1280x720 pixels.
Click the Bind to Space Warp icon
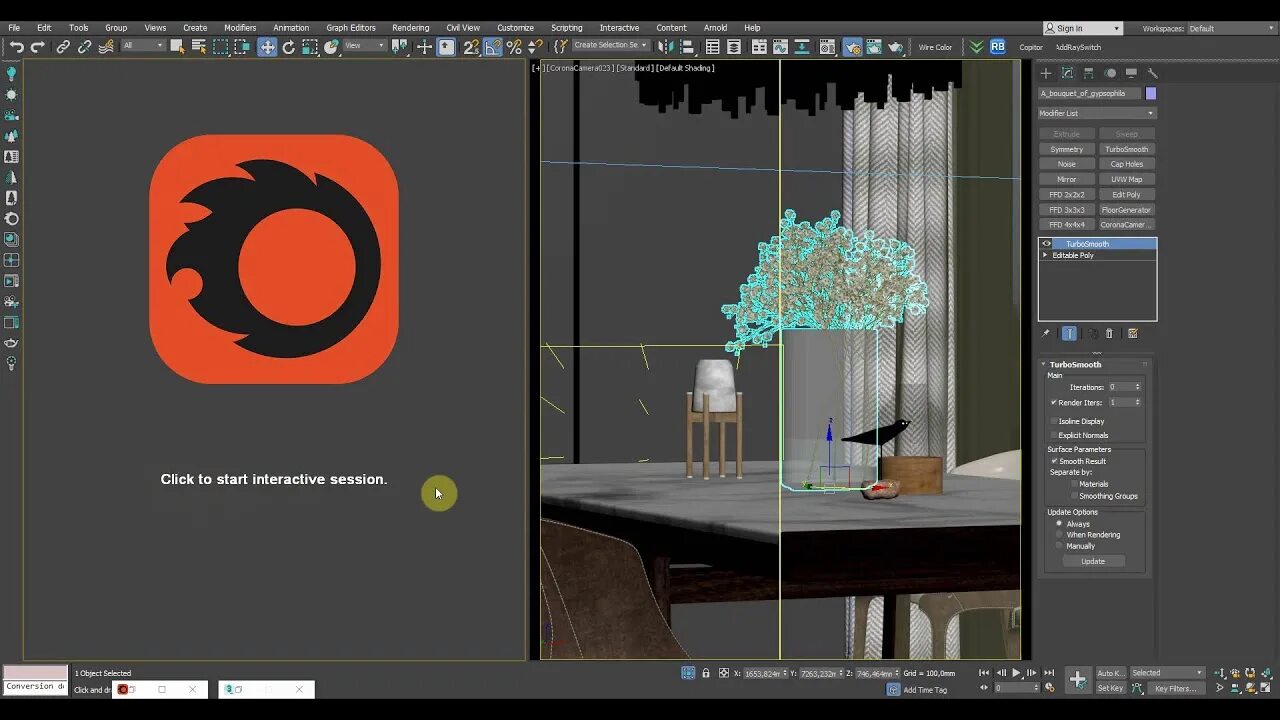click(106, 47)
